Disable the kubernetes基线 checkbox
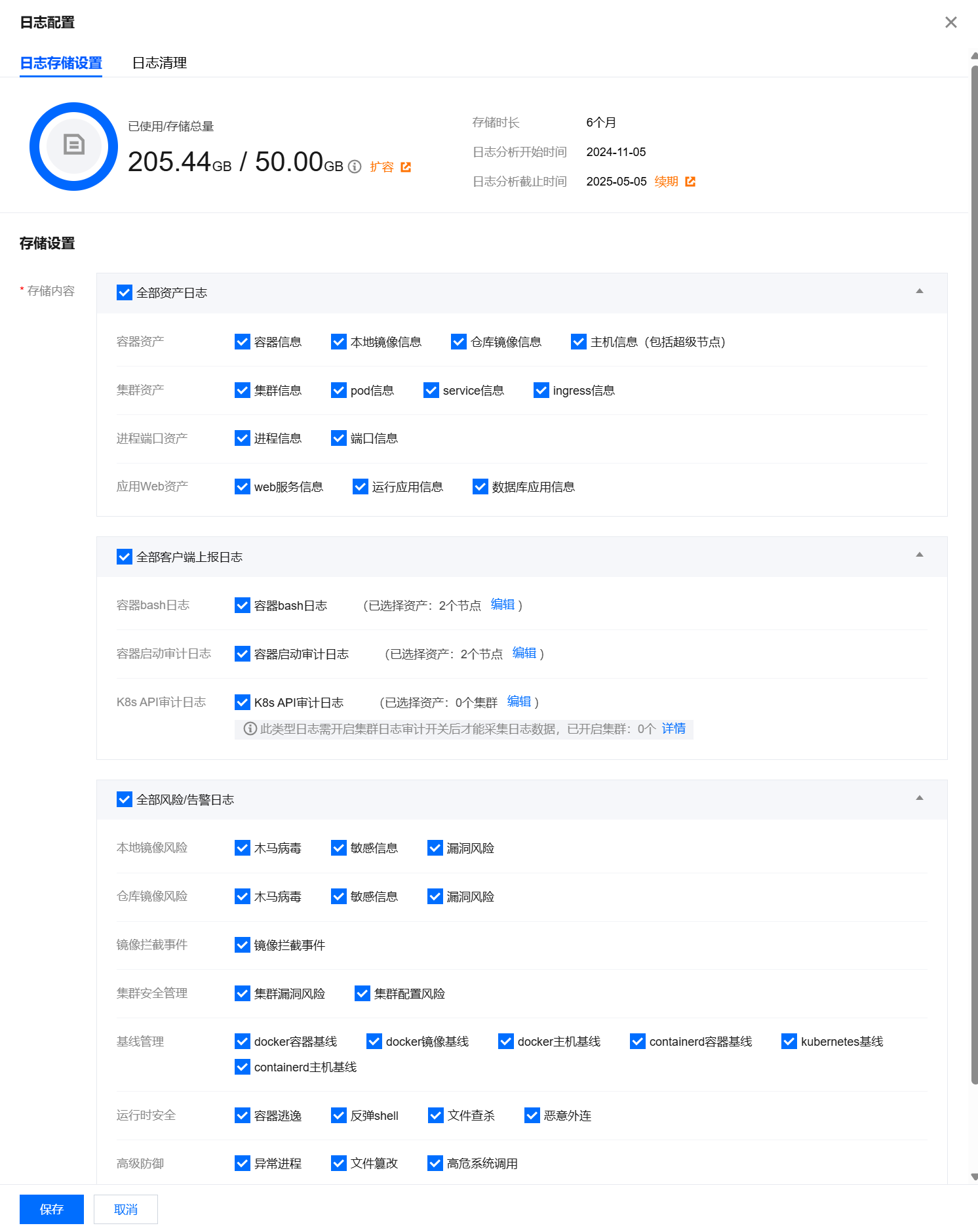This screenshot has width=978, height=1232. 789,1041
